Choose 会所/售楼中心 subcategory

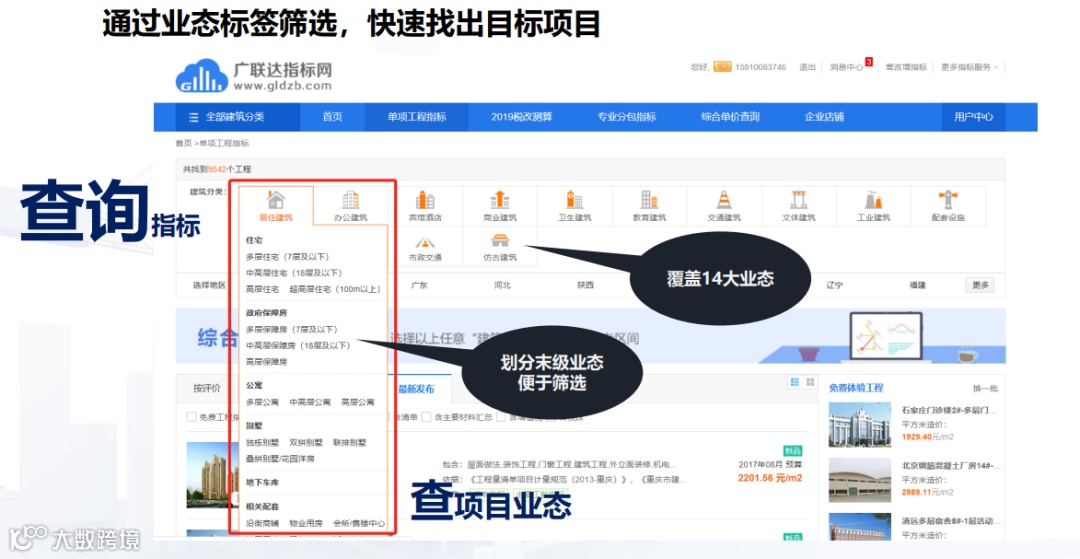359,523
